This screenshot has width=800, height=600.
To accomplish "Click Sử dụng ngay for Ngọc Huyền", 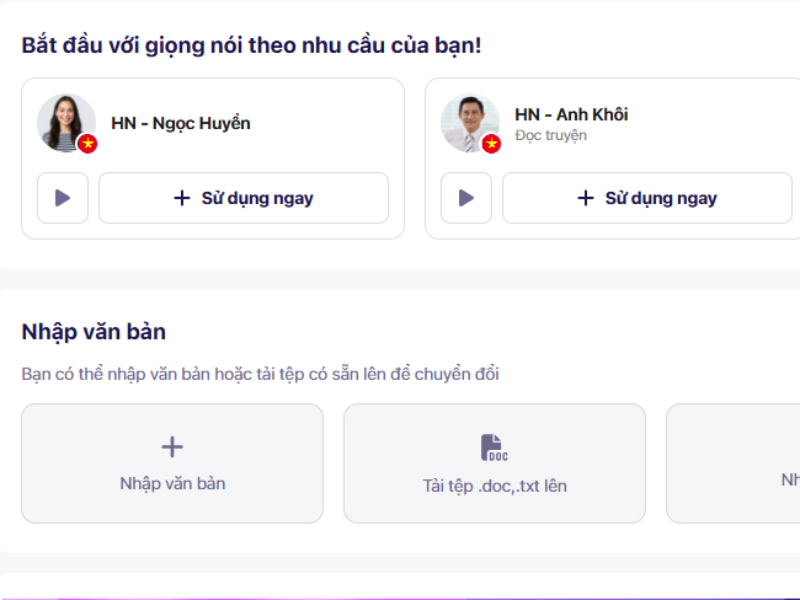I will click(x=244, y=198).
